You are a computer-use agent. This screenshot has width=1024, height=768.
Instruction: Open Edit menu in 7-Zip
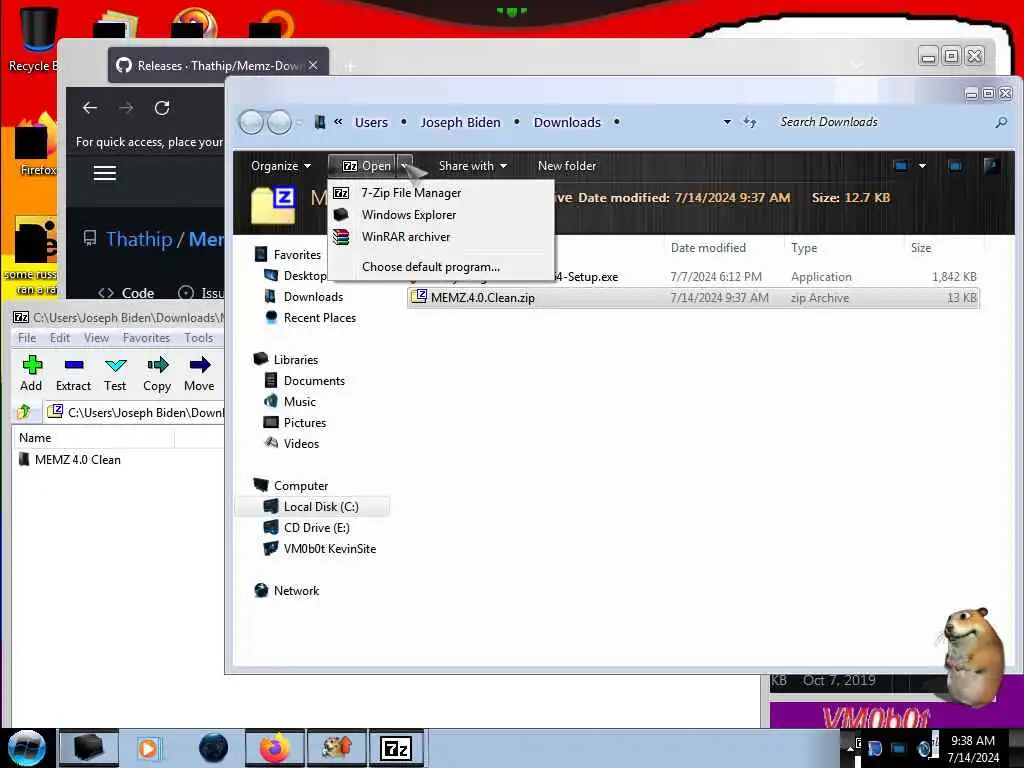(59, 338)
